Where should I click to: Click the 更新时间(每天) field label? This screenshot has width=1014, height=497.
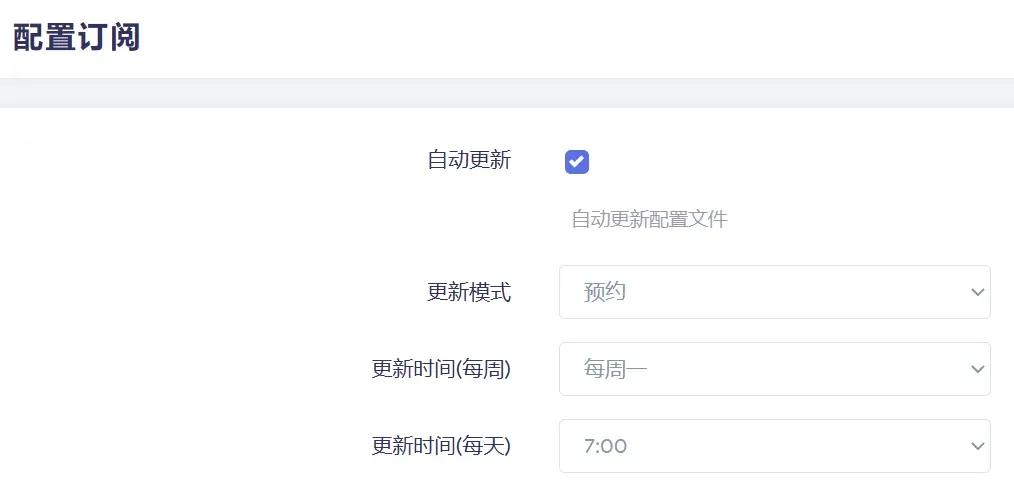(441, 447)
